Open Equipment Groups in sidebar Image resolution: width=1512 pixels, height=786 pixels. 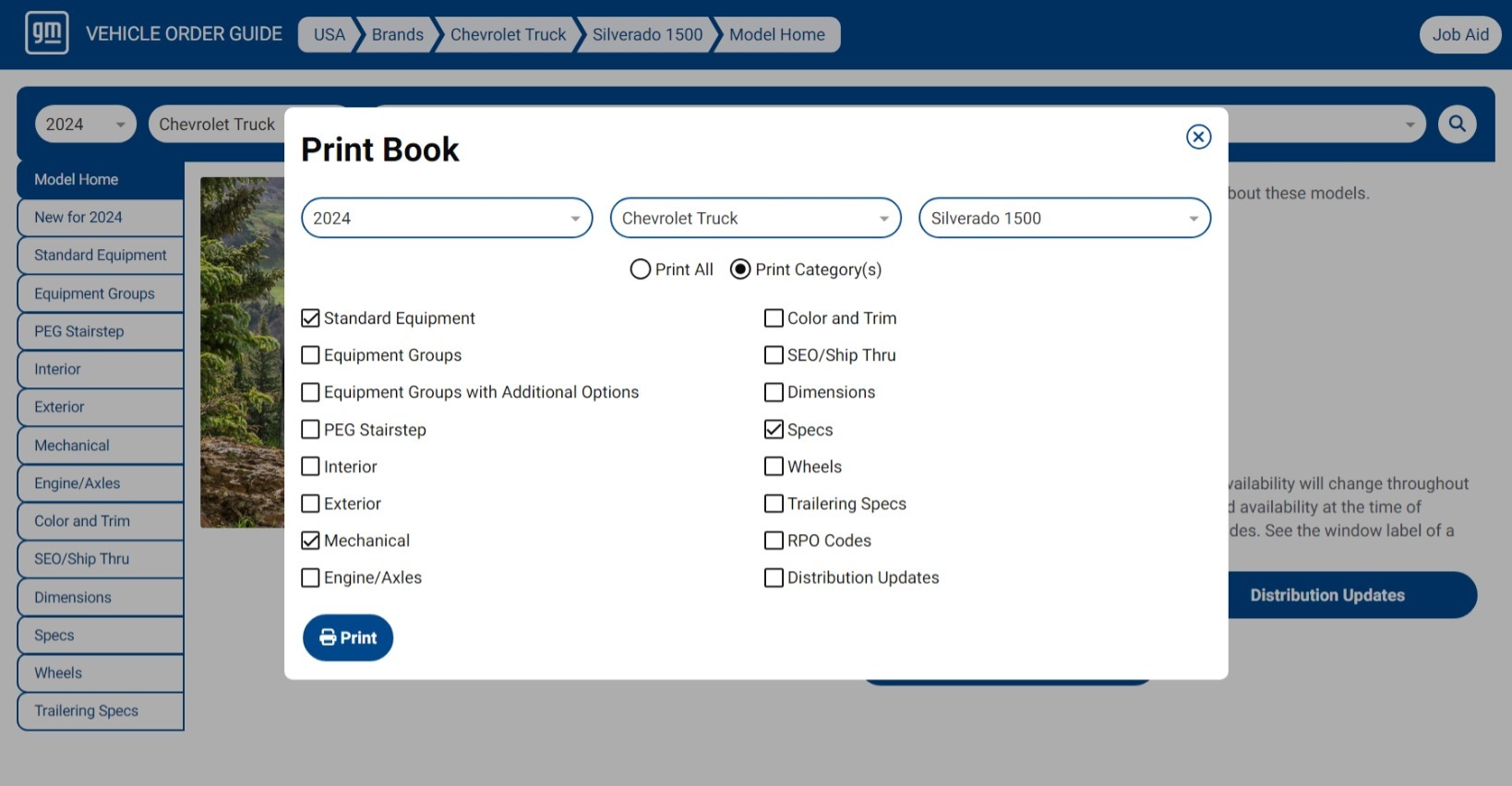(101, 293)
